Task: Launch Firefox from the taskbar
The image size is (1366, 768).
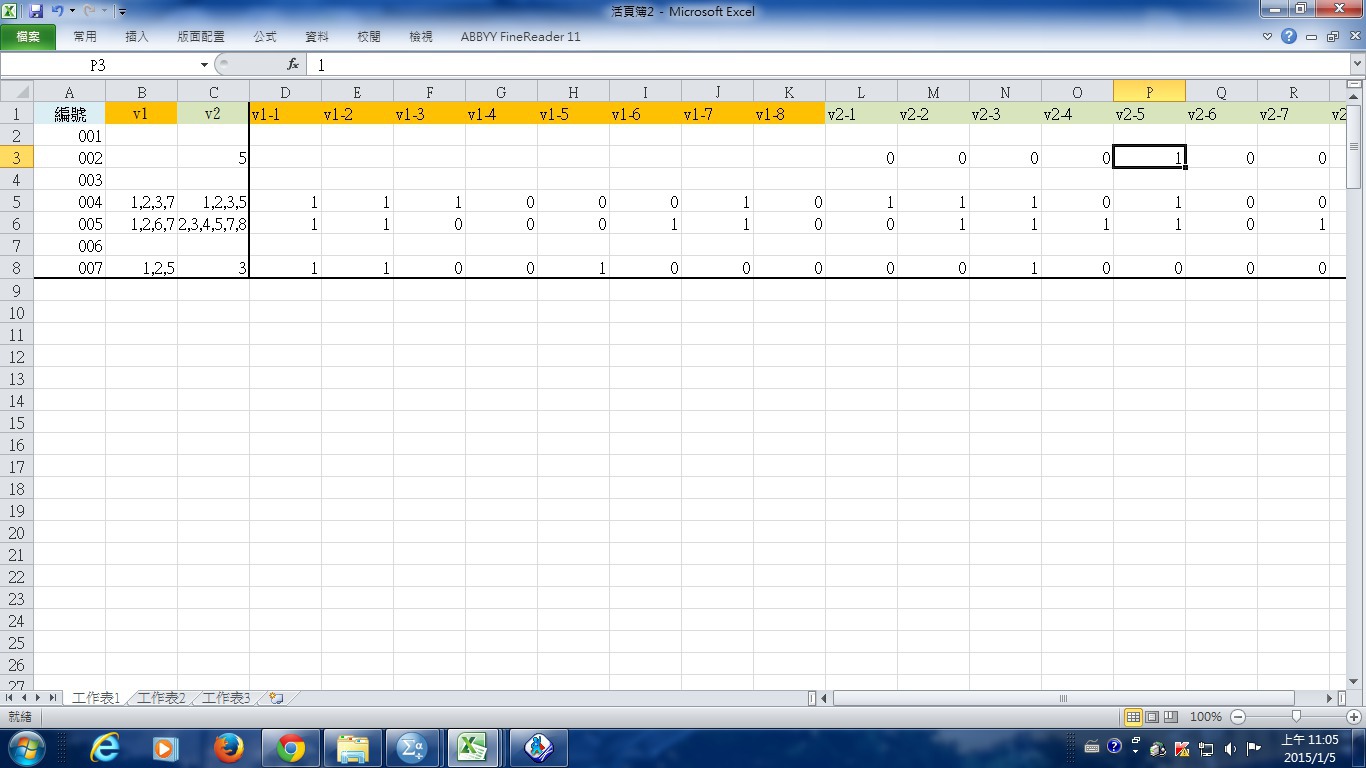Action: 229,747
